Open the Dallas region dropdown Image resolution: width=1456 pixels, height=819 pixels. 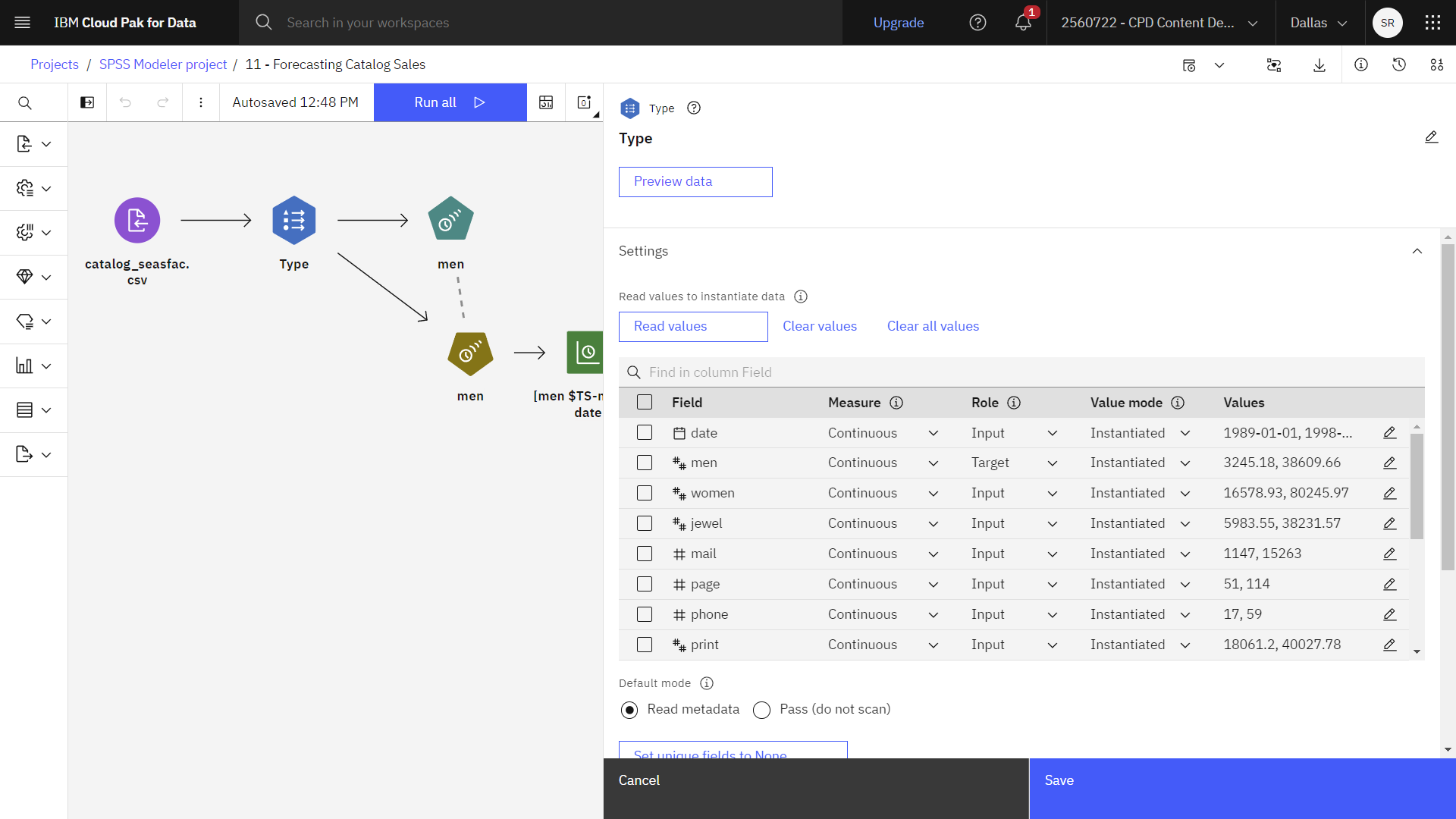click(x=1319, y=23)
